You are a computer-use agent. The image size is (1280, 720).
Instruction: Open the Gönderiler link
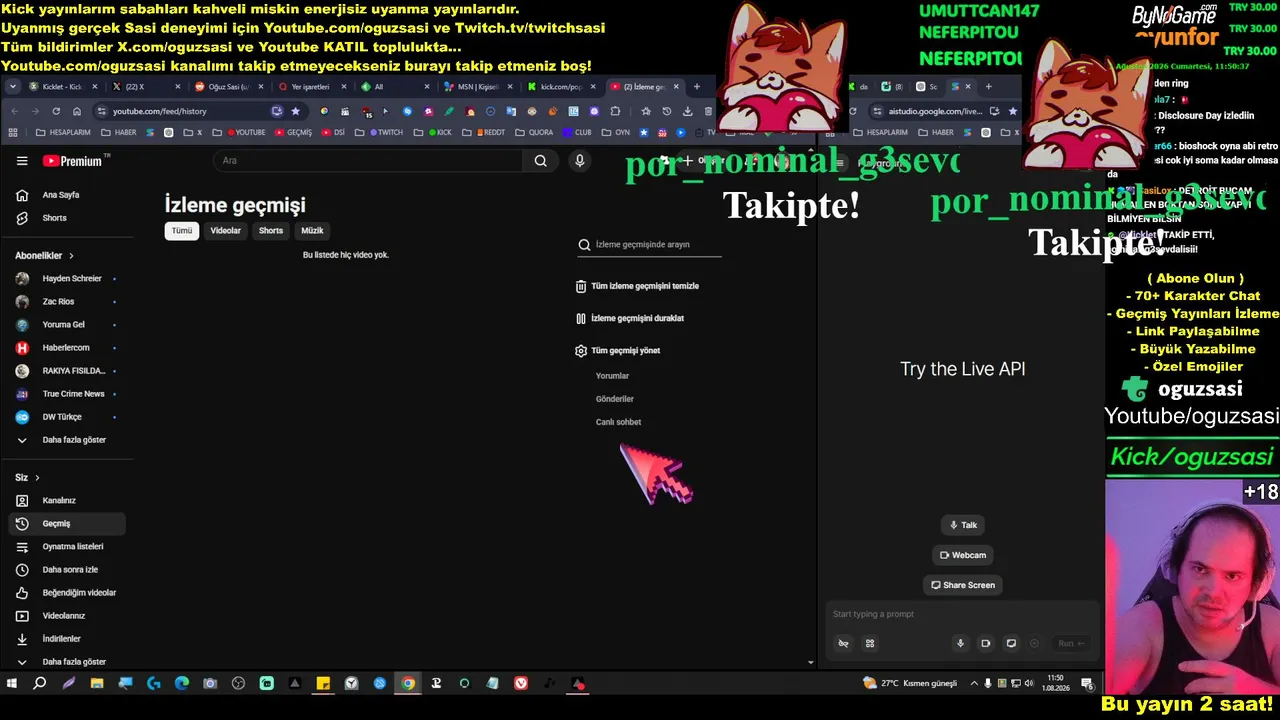(615, 399)
